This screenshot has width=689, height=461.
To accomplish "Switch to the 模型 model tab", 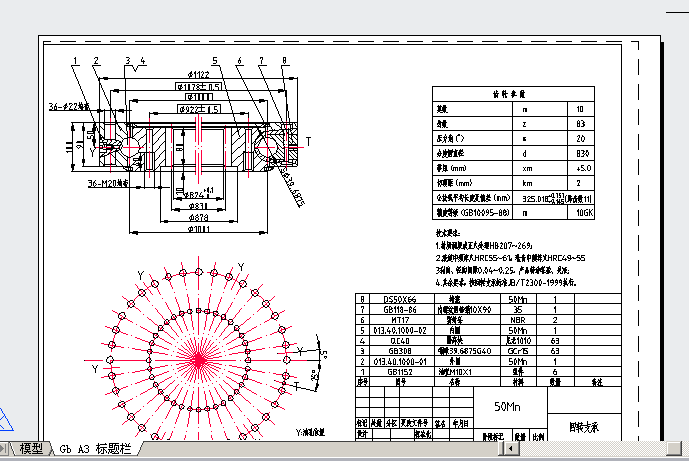I will 31,449.
